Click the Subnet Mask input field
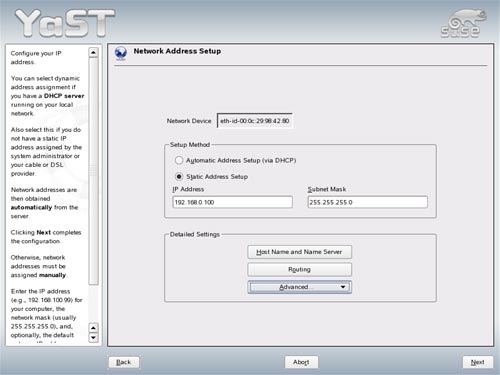Image resolution: width=500 pixels, height=375 pixels. tap(367, 202)
